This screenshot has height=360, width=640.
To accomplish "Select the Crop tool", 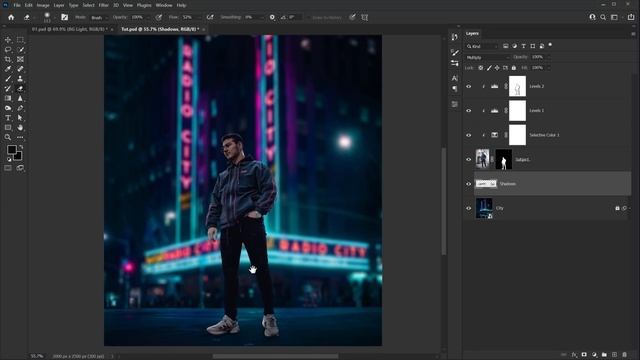I will (8, 59).
